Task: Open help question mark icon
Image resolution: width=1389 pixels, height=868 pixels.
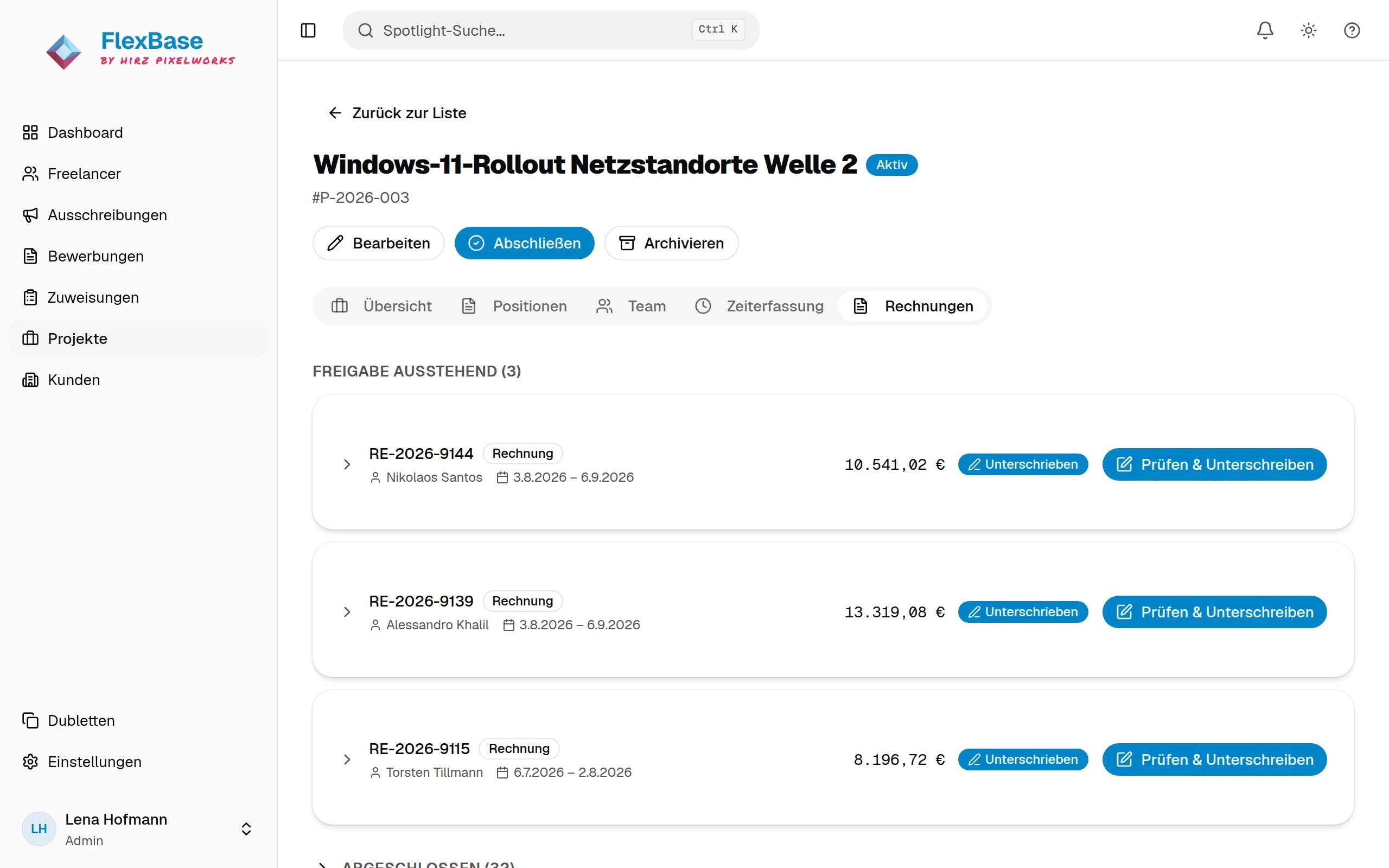Action: (x=1352, y=30)
